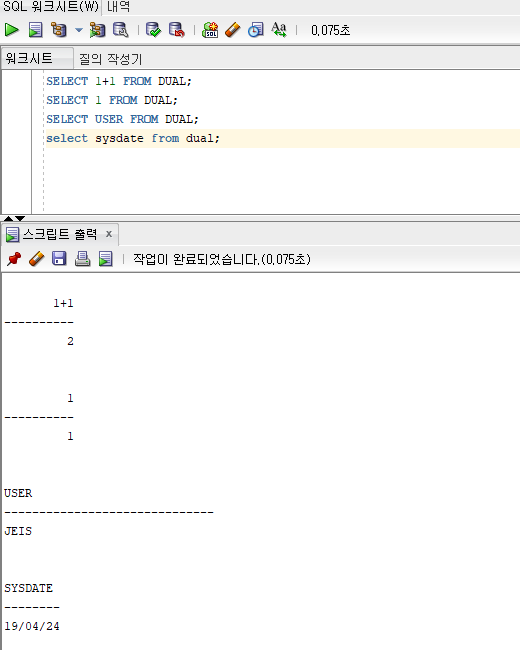Click the select sysdate from dual line
520x650 pixels.
[x=133, y=138]
